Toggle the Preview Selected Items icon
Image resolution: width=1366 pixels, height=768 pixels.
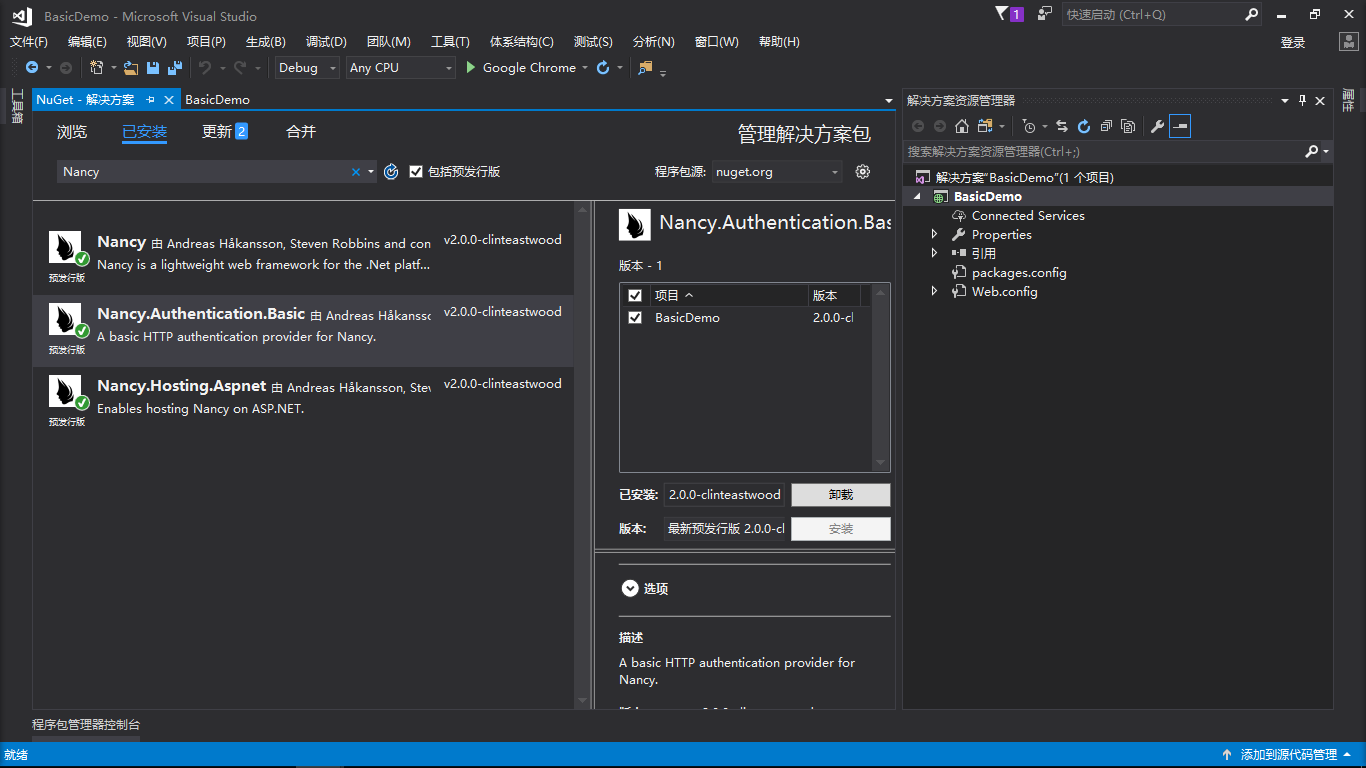click(1180, 126)
